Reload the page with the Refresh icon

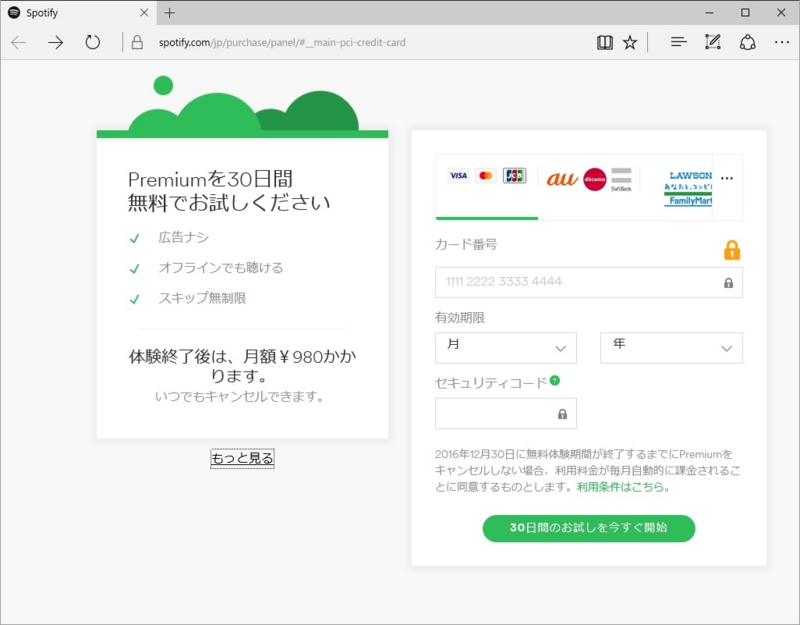pos(92,42)
